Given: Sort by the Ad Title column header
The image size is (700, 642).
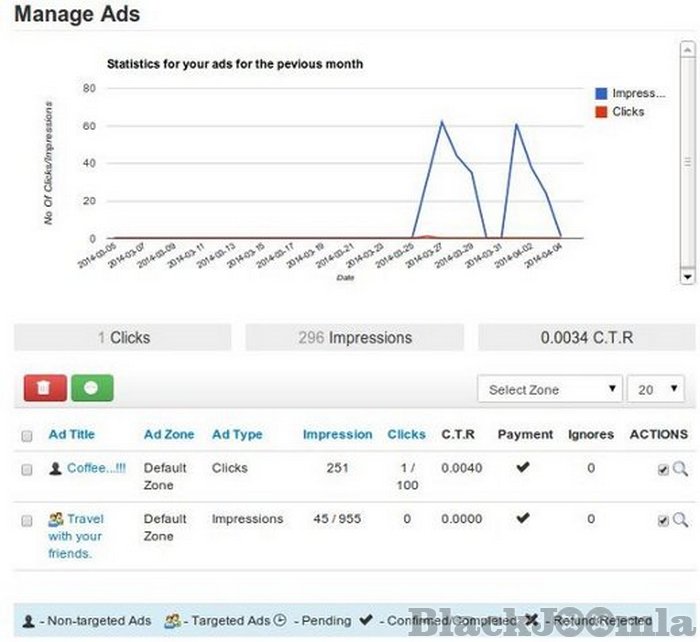Looking at the screenshot, I should 72,435.
